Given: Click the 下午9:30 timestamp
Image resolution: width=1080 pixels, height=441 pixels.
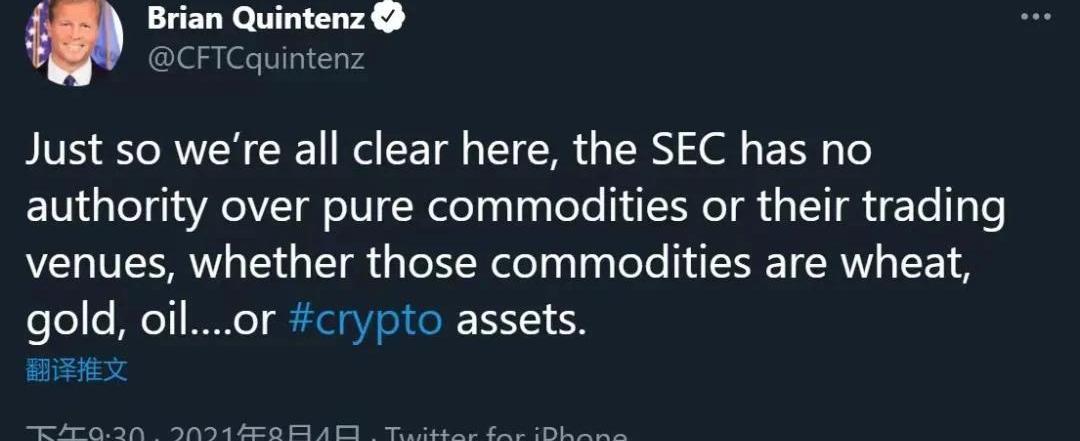Looking at the screenshot, I should click(x=88, y=435).
